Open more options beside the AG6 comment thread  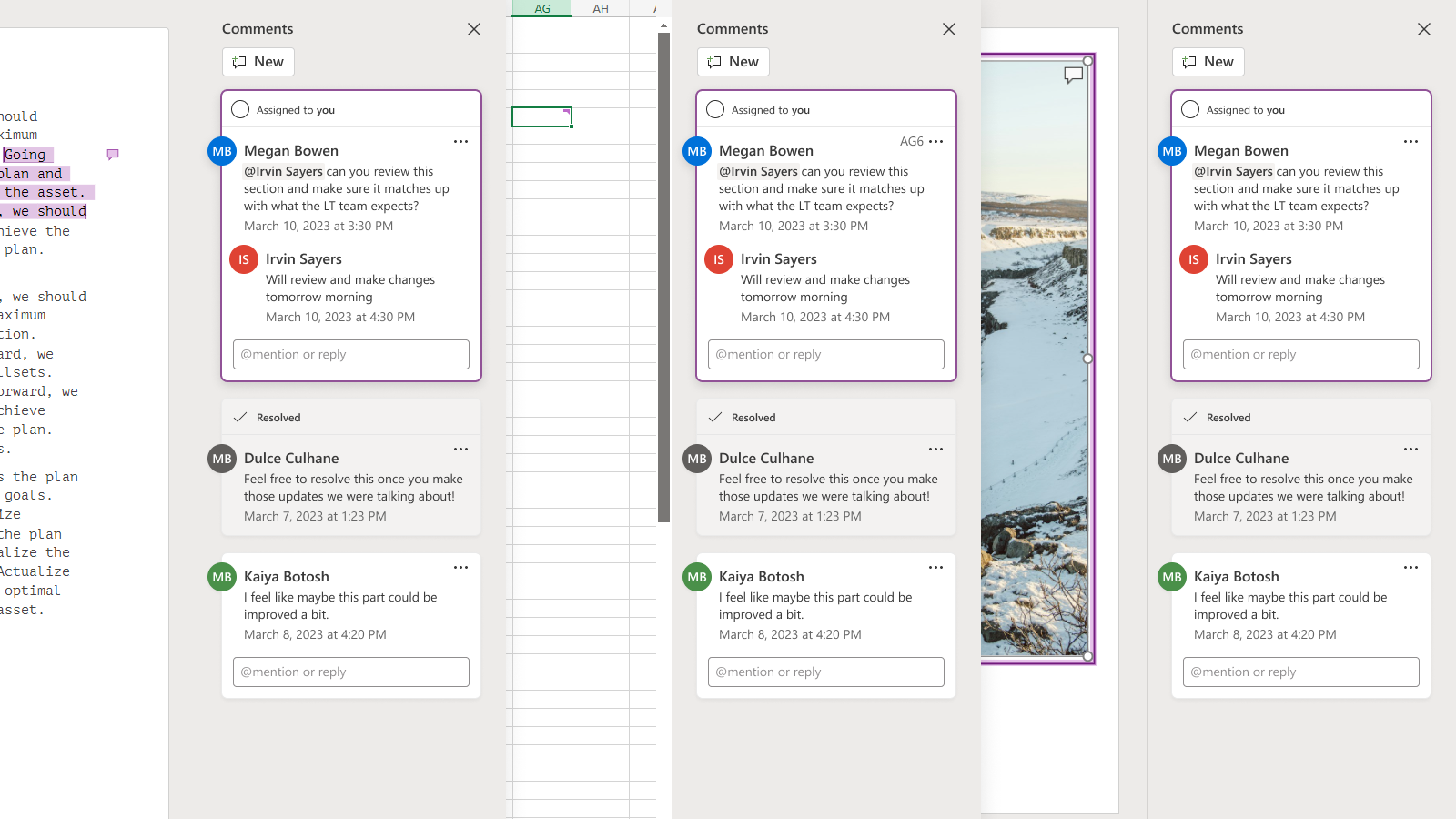(936, 142)
